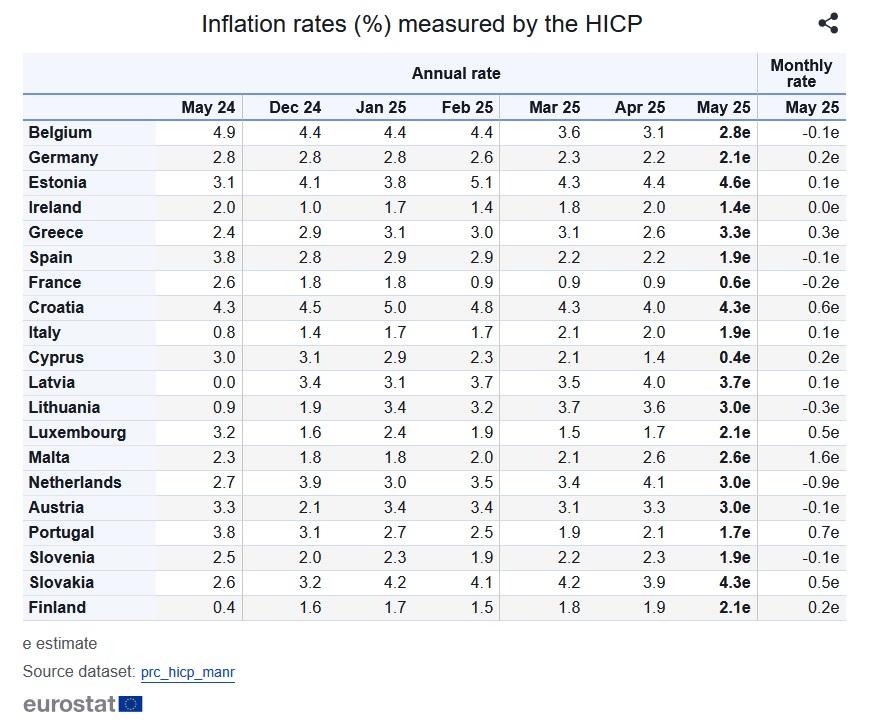Click the Monthly rate header
The image size is (892, 720).
[801, 73]
